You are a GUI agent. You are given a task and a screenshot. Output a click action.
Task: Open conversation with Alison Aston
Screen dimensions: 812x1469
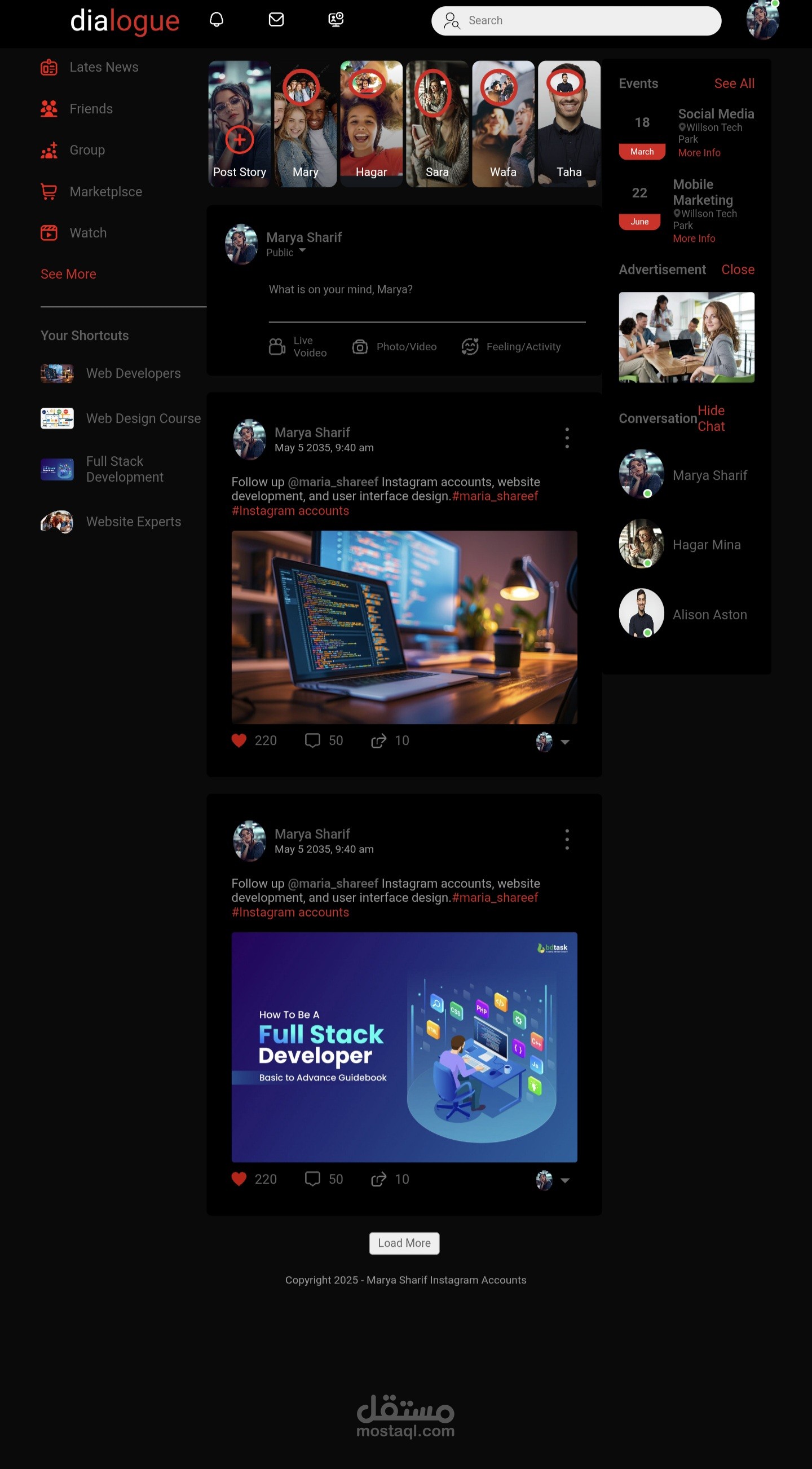(x=683, y=614)
